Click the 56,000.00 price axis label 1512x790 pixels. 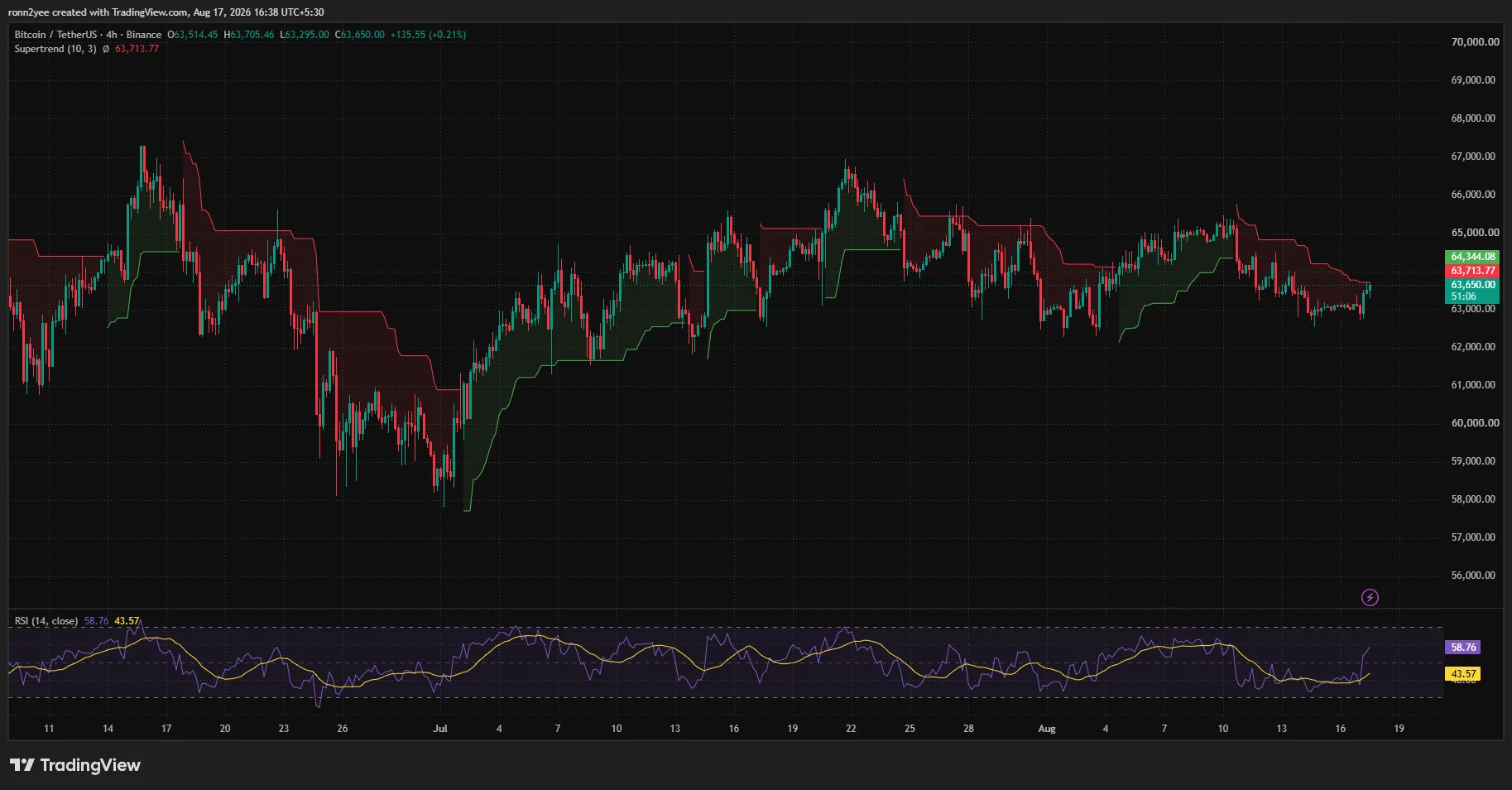[1473, 576]
